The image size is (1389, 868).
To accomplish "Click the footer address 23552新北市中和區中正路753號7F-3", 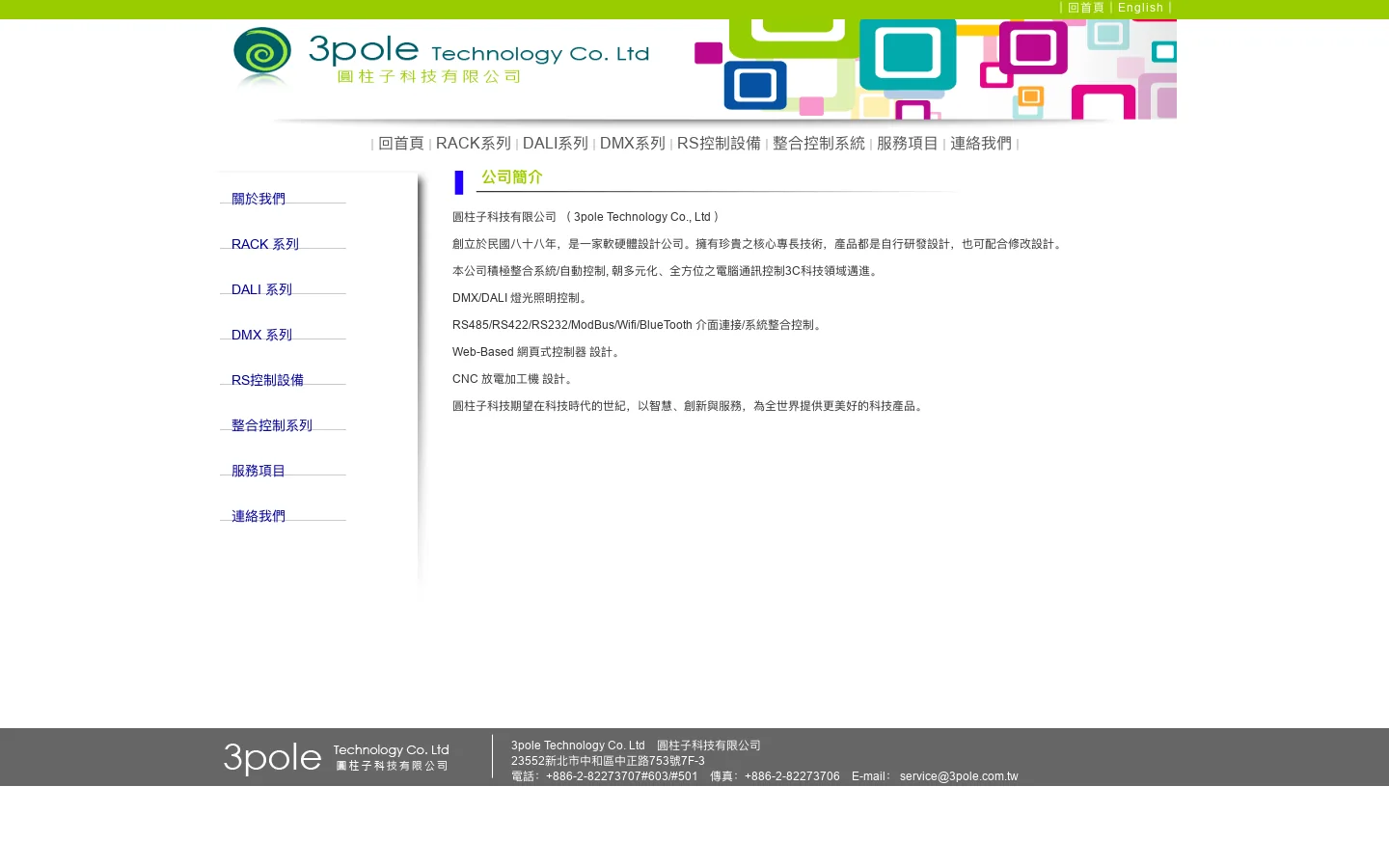I will (x=608, y=761).
